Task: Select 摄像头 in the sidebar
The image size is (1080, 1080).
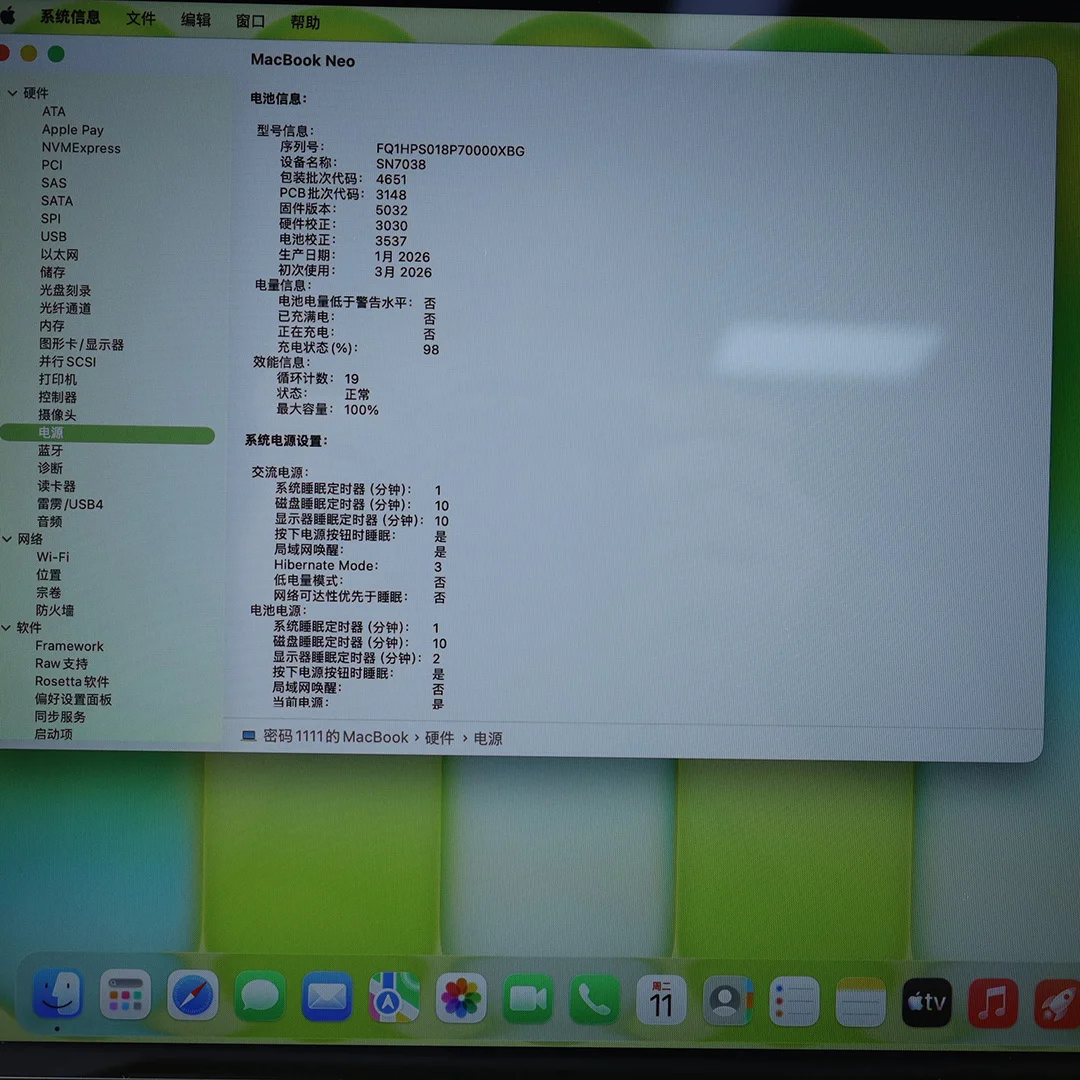Action: pyautogui.click(x=57, y=415)
